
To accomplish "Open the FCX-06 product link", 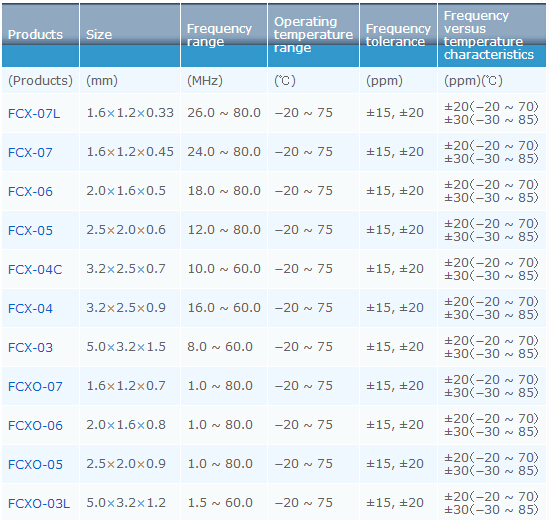I will pos(30,192).
